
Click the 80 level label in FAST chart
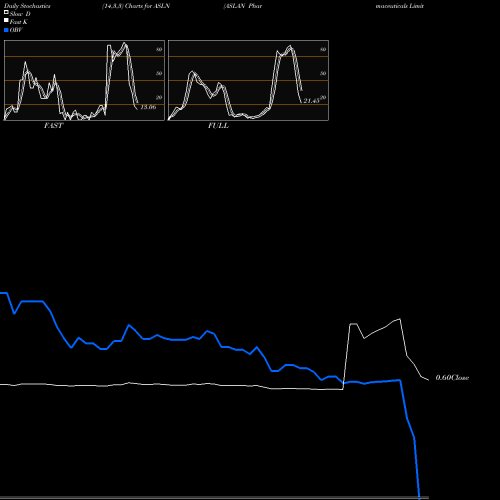159,49
